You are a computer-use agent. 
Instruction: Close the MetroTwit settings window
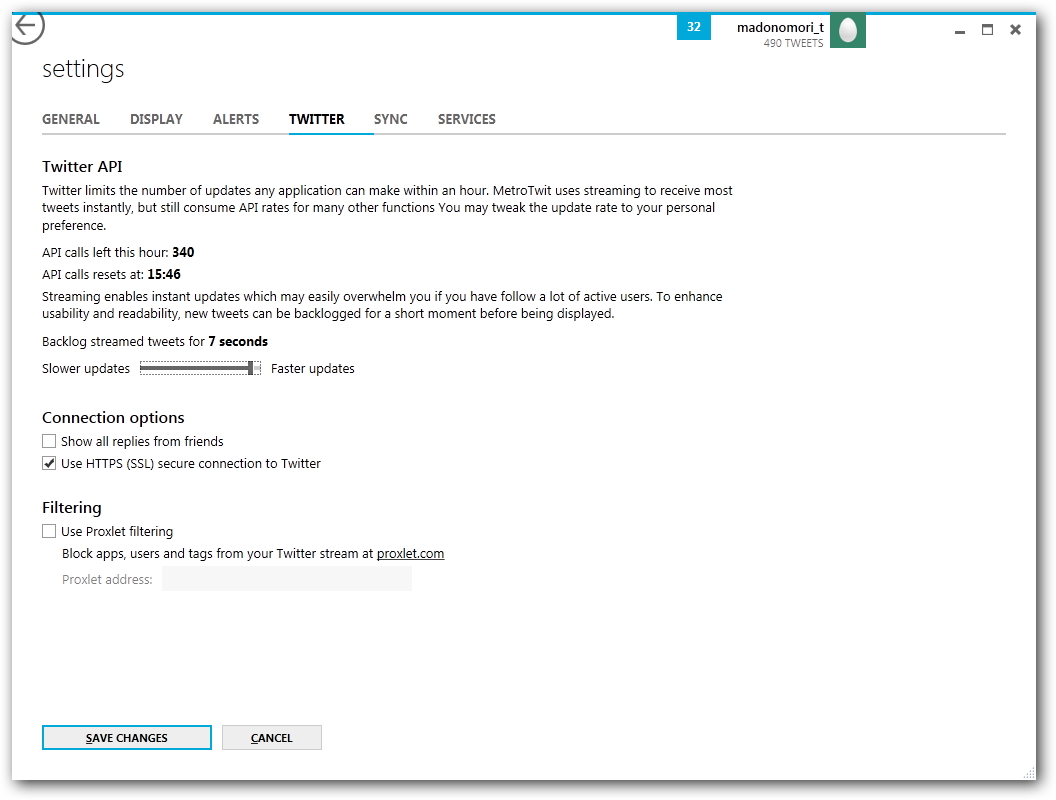pos(1016,30)
